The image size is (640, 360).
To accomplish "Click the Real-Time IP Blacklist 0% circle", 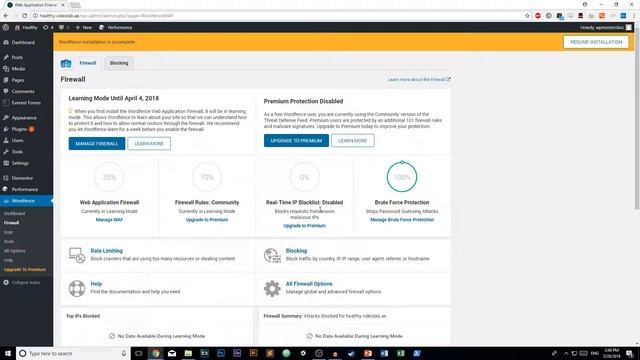I will tap(304, 177).
